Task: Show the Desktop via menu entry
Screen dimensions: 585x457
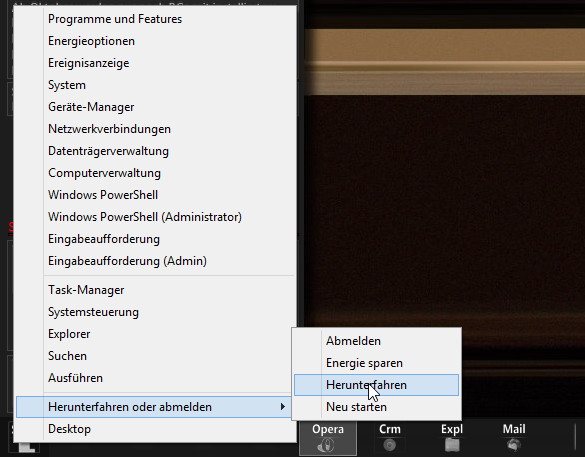Action: [155, 429]
